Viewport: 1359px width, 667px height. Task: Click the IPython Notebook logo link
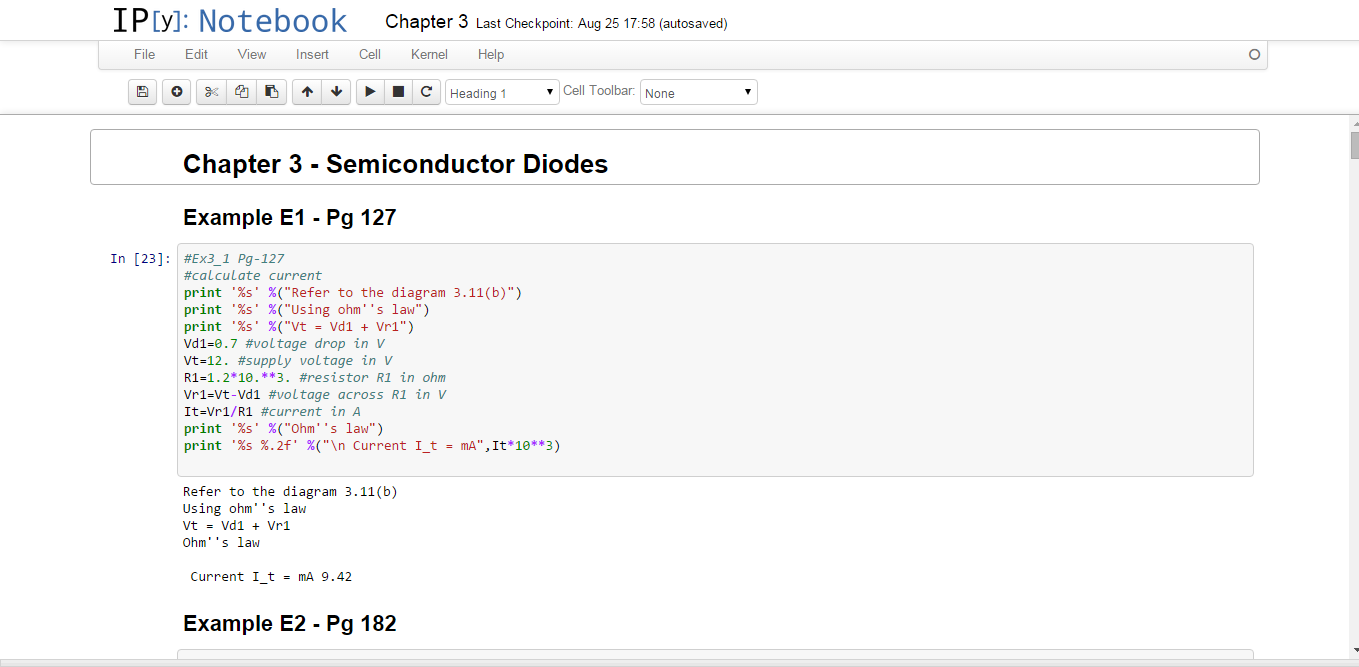[x=229, y=21]
